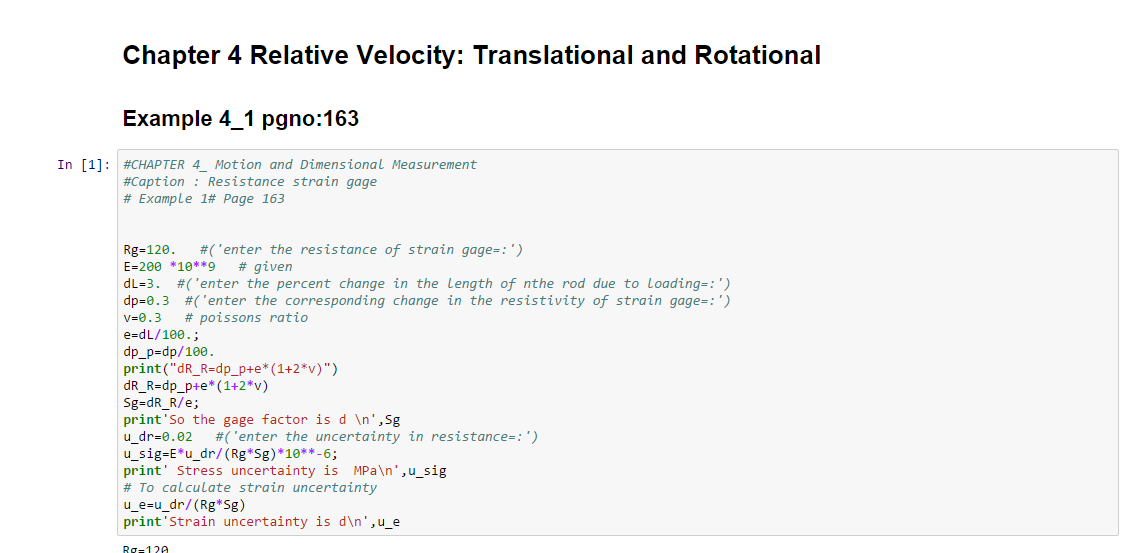Place cursor on the u_dr=0.02 line
Image resolution: width=1140 pixels, height=553 pixels.
tap(330, 436)
